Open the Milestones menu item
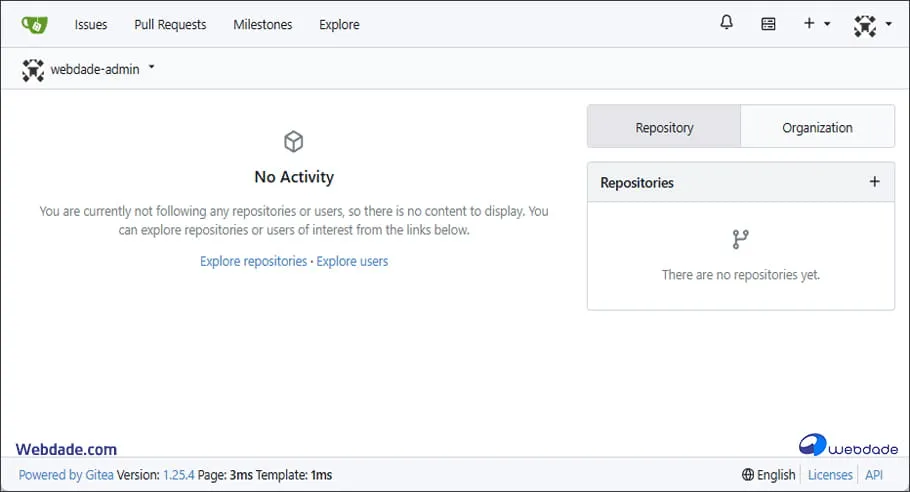The width and height of the screenshot is (910, 492). point(263,24)
